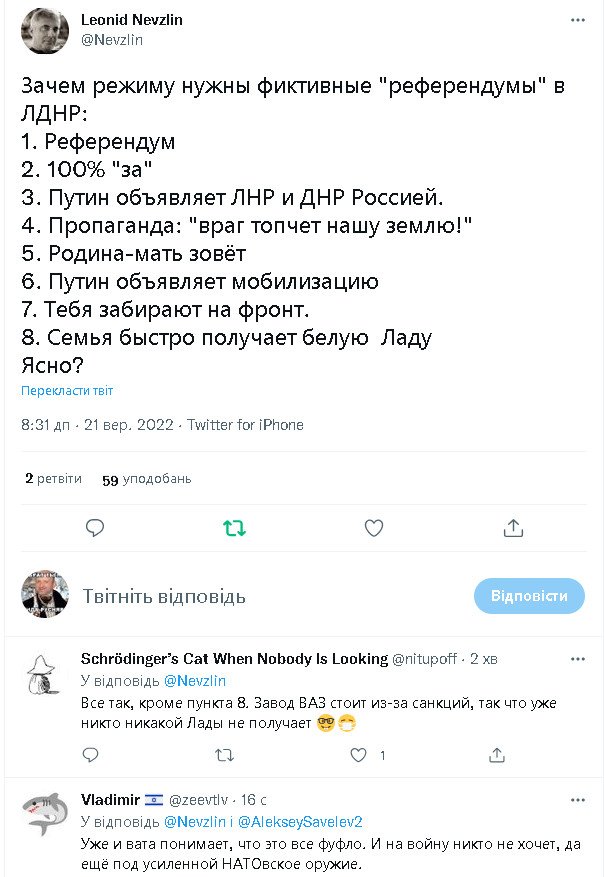Like Leonid Nevzlin's main tweet
The width and height of the screenshot is (604, 877).
373,527
